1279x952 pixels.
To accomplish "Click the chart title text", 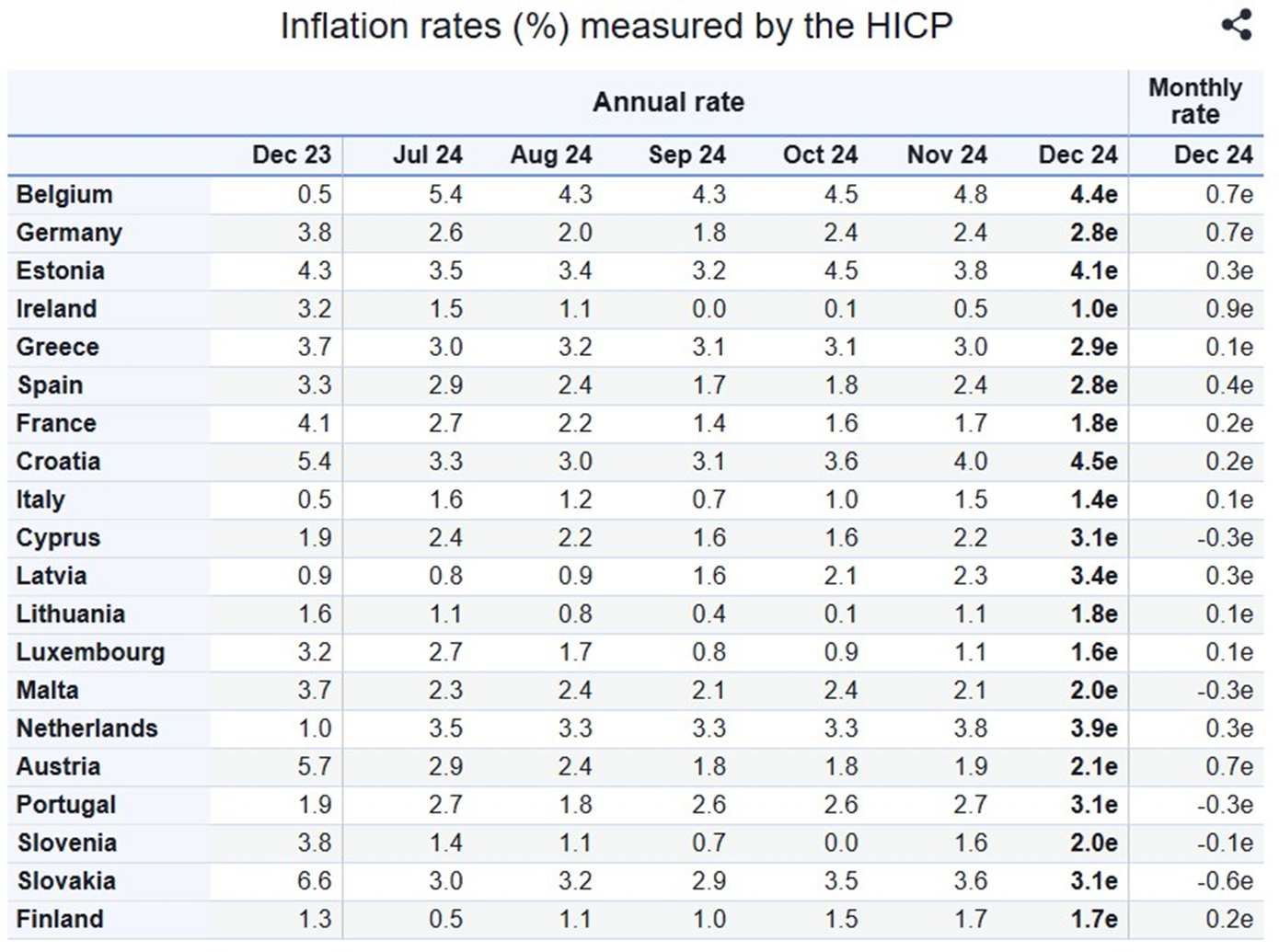I will [616, 26].
